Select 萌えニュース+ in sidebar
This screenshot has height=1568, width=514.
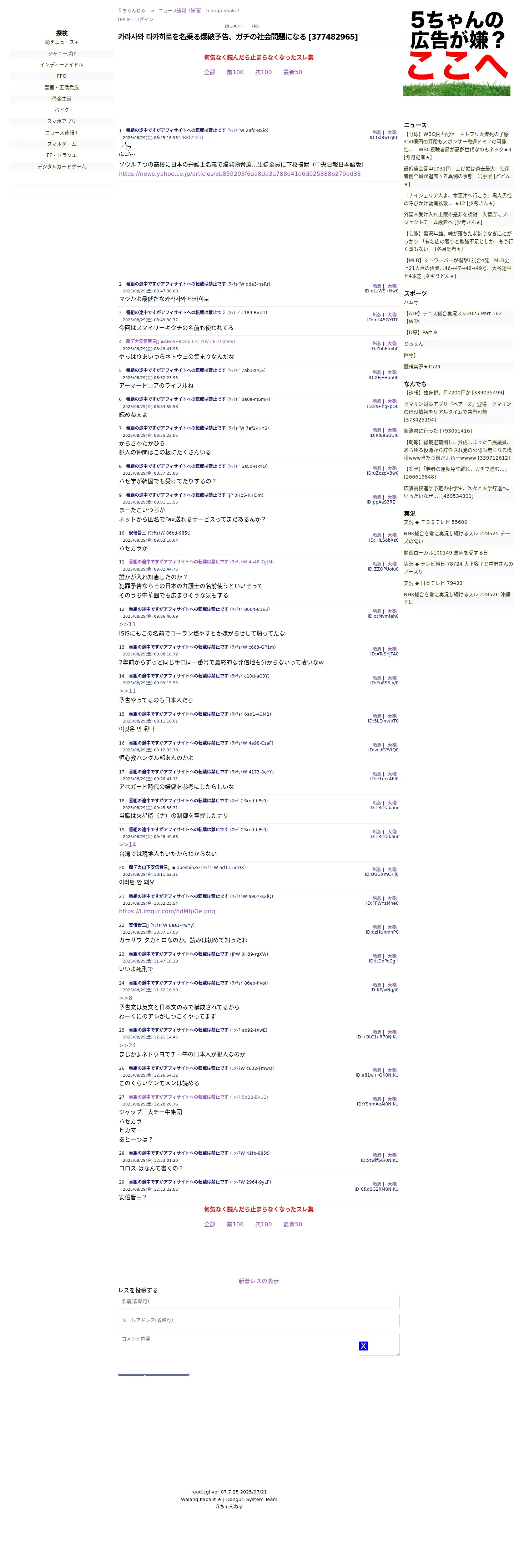[x=61, y=42]
